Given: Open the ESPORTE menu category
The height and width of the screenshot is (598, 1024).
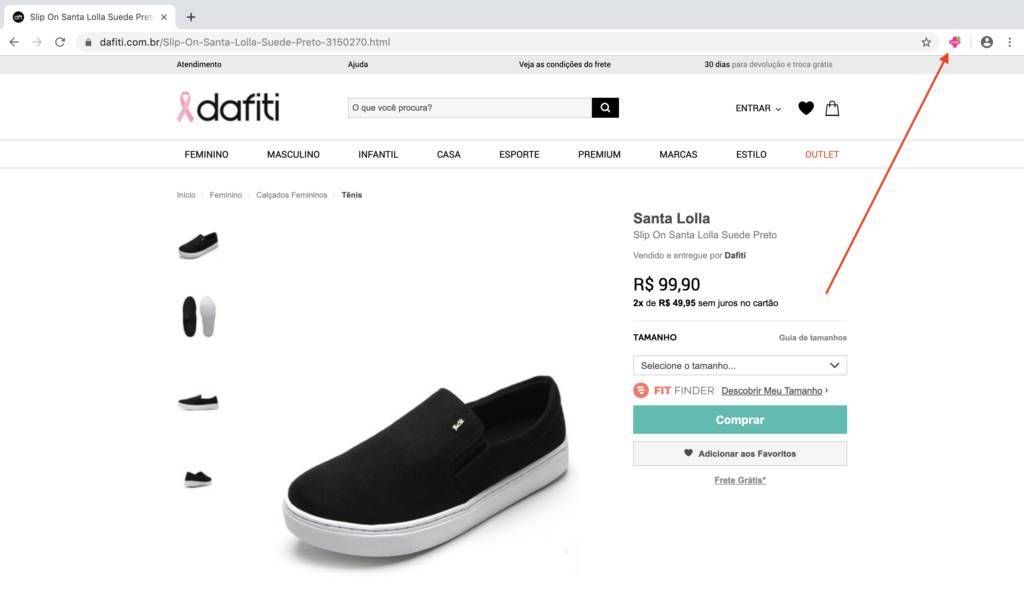Looking at the screenshot, I should (x=519, y=155).
